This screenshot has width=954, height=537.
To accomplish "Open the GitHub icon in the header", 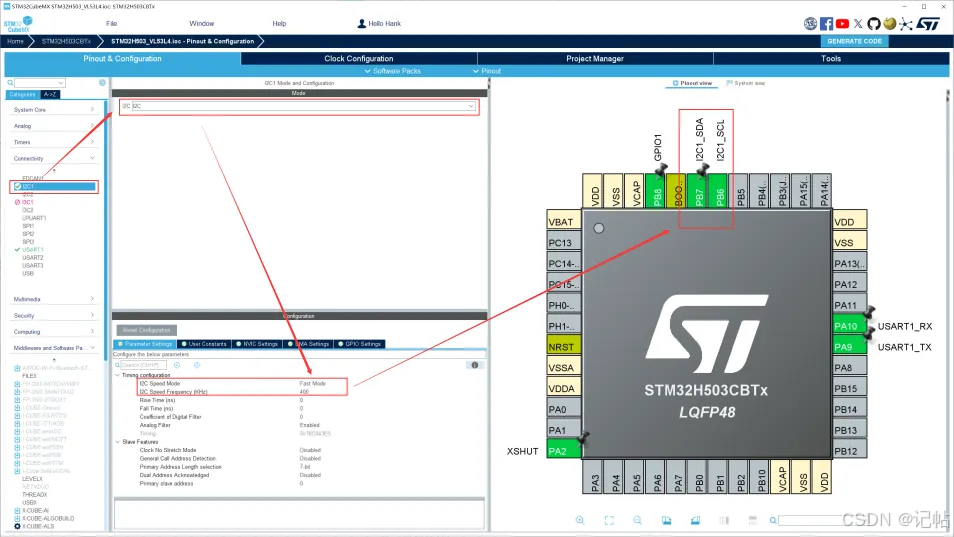I will click(874, 23).
